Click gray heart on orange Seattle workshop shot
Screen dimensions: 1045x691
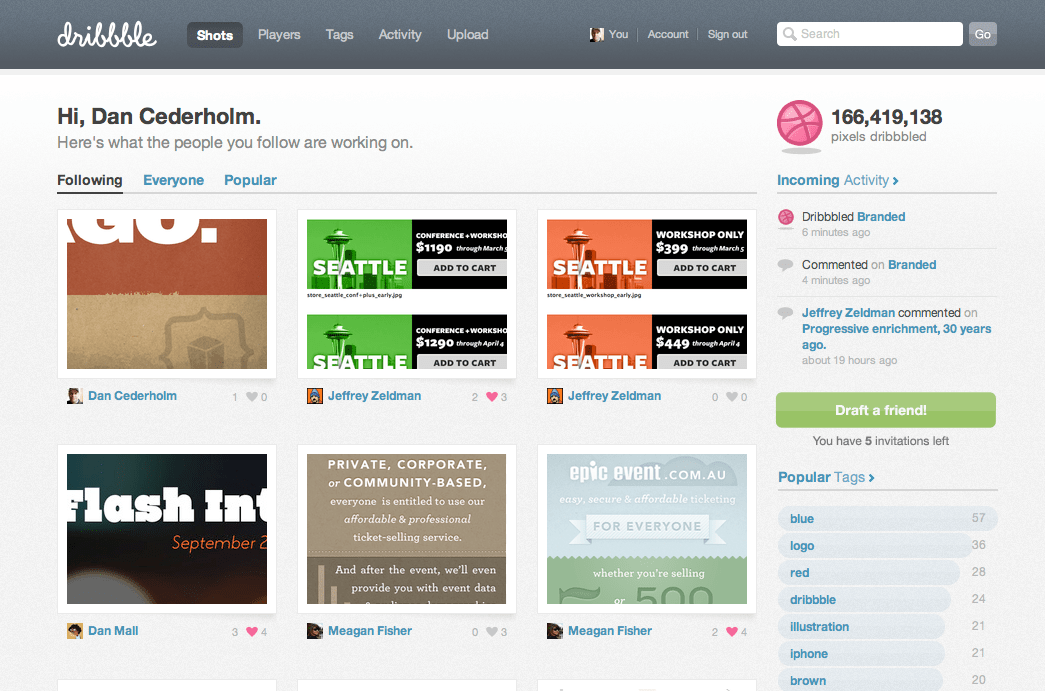coord(732,396)
